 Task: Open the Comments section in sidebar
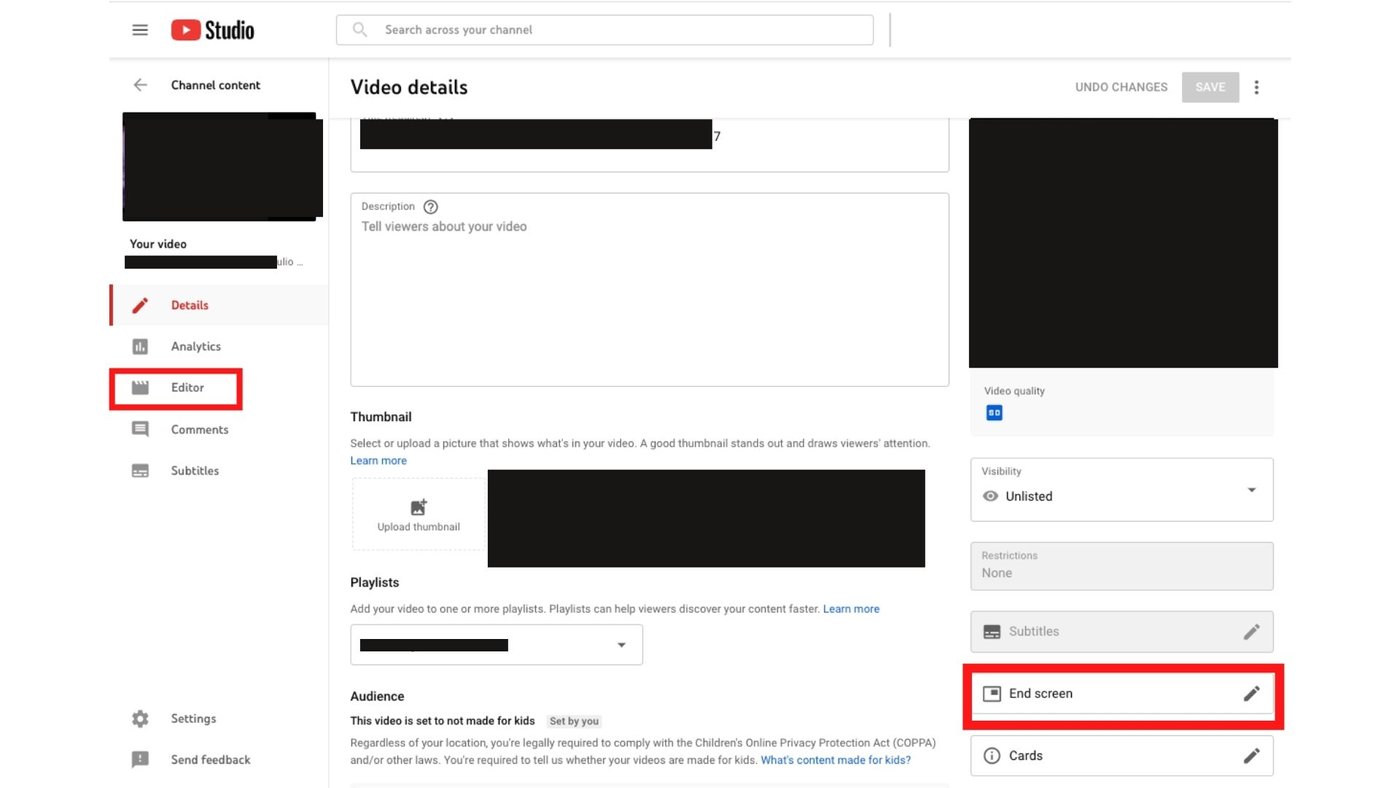point(199,429)
